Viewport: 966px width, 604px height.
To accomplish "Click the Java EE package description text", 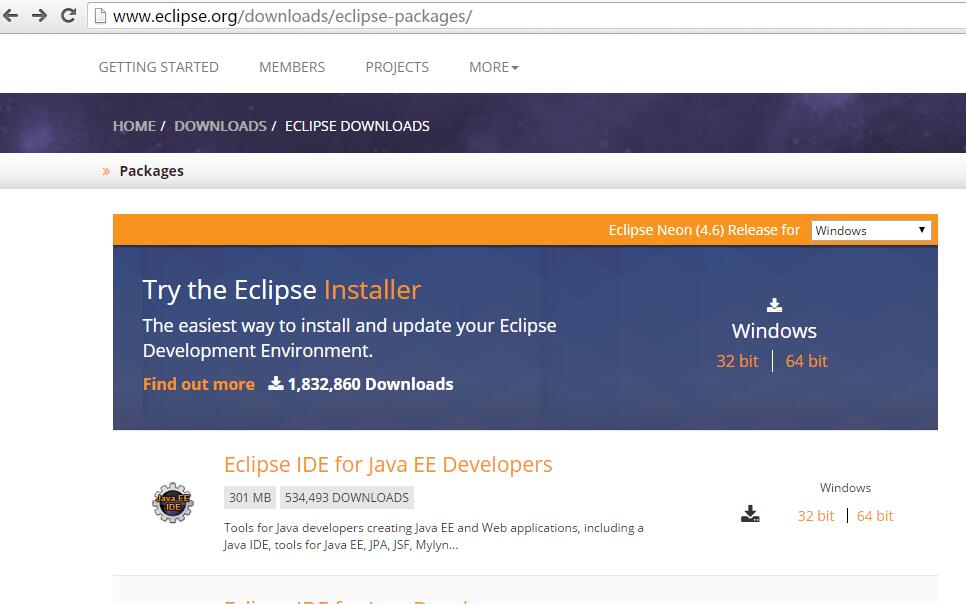I will click(434, 536).
